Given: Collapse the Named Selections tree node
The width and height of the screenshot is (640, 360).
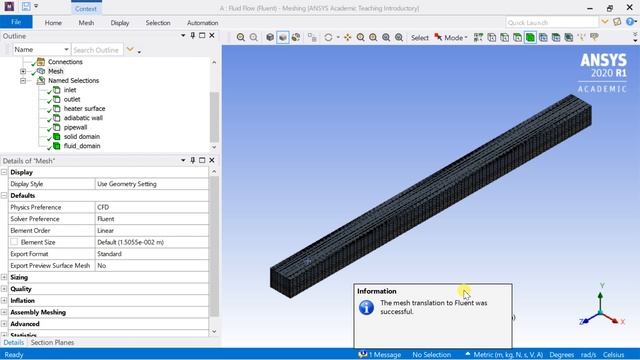Looking at the screenshot, I should (x=23, y=80).
